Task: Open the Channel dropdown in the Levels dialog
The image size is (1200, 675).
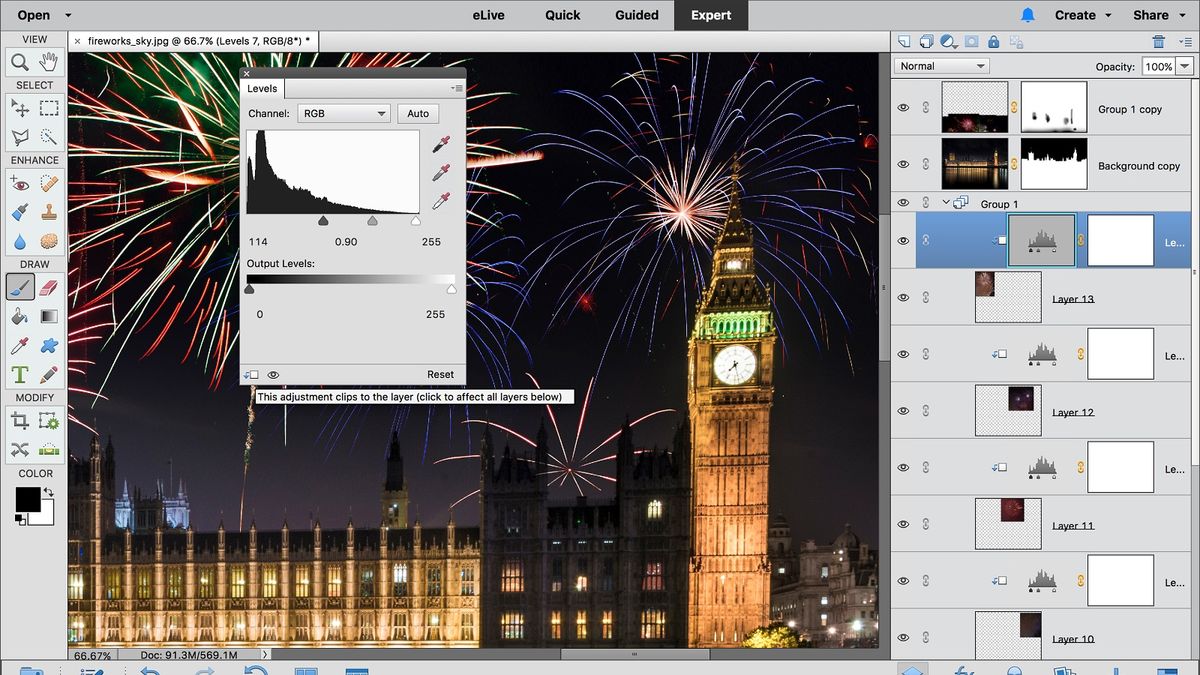Action: tap(344, 113)
